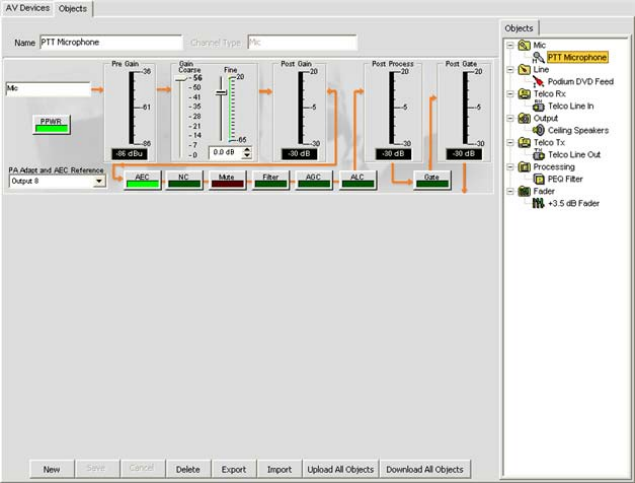The width and height of the screenshot is (635, 483).
Task: Select the Objects tab in right panel
Action: [x=519, y=28]
